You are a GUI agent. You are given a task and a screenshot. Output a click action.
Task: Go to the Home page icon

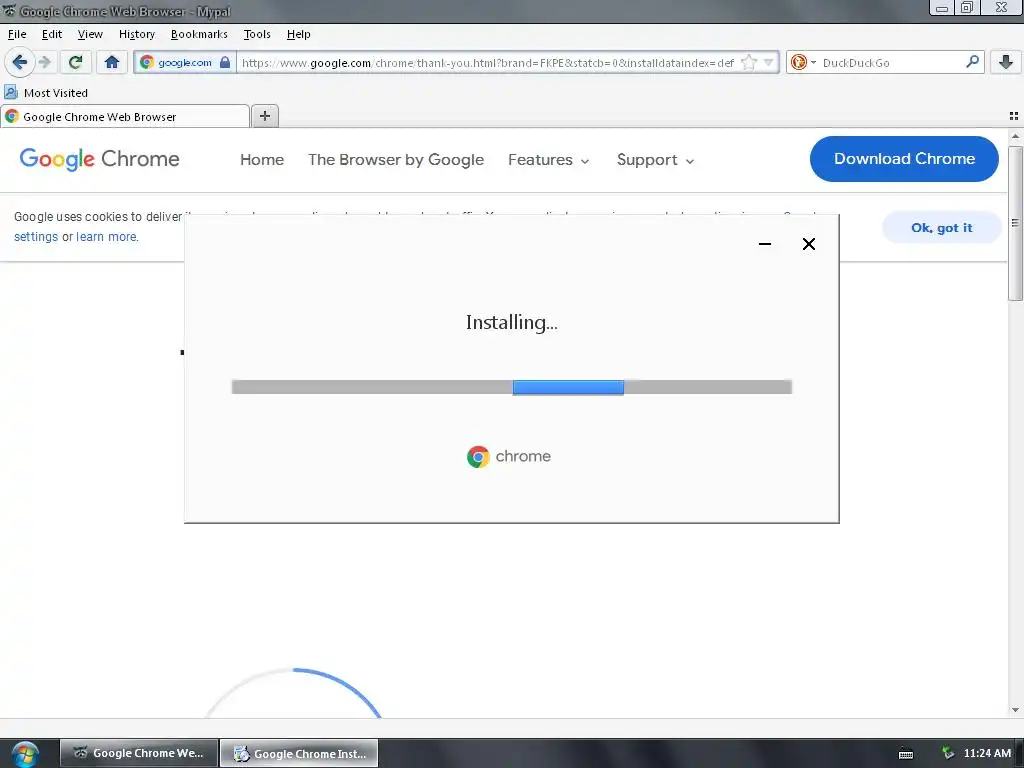coord(112,63)
